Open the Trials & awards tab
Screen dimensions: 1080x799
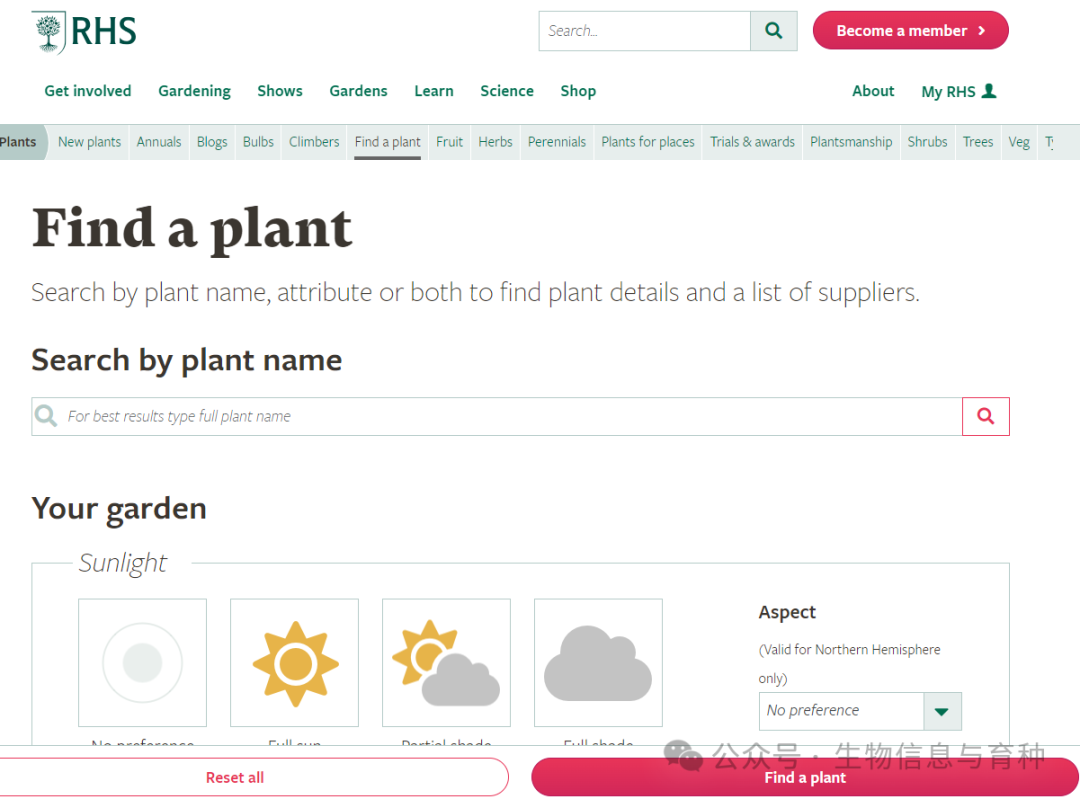coord(752,142)
